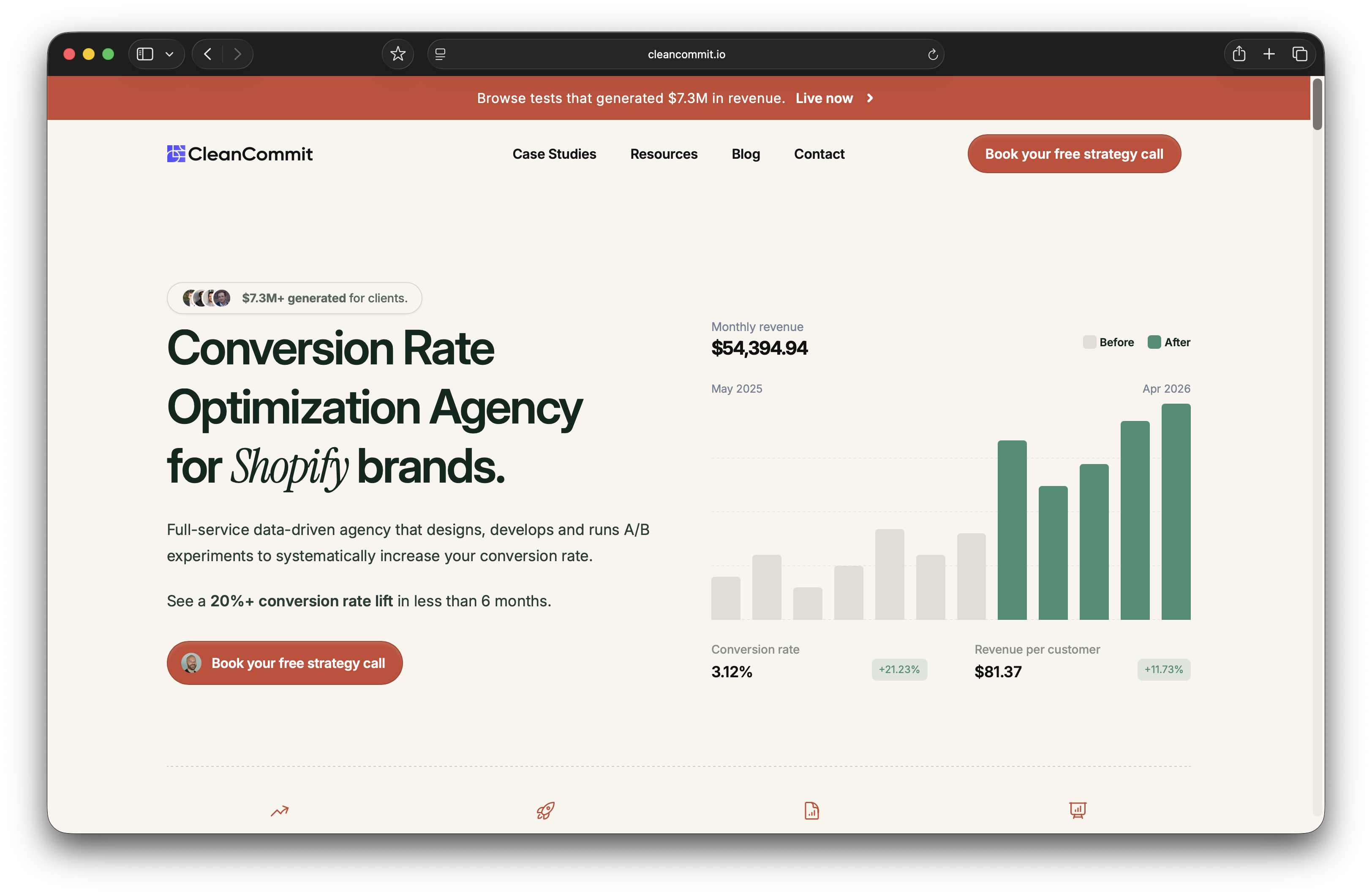Click the document report chart icon
Viewport: 1372px width, 896px height.
812,811
